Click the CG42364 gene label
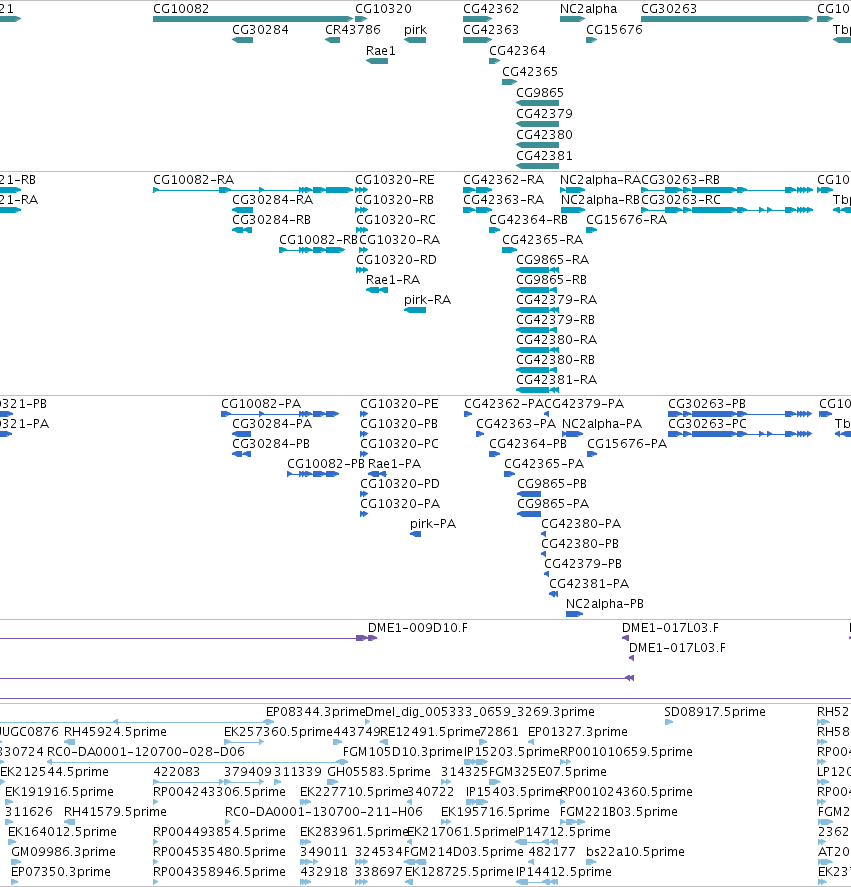This screenshot has width=851, height=887. 517,50
